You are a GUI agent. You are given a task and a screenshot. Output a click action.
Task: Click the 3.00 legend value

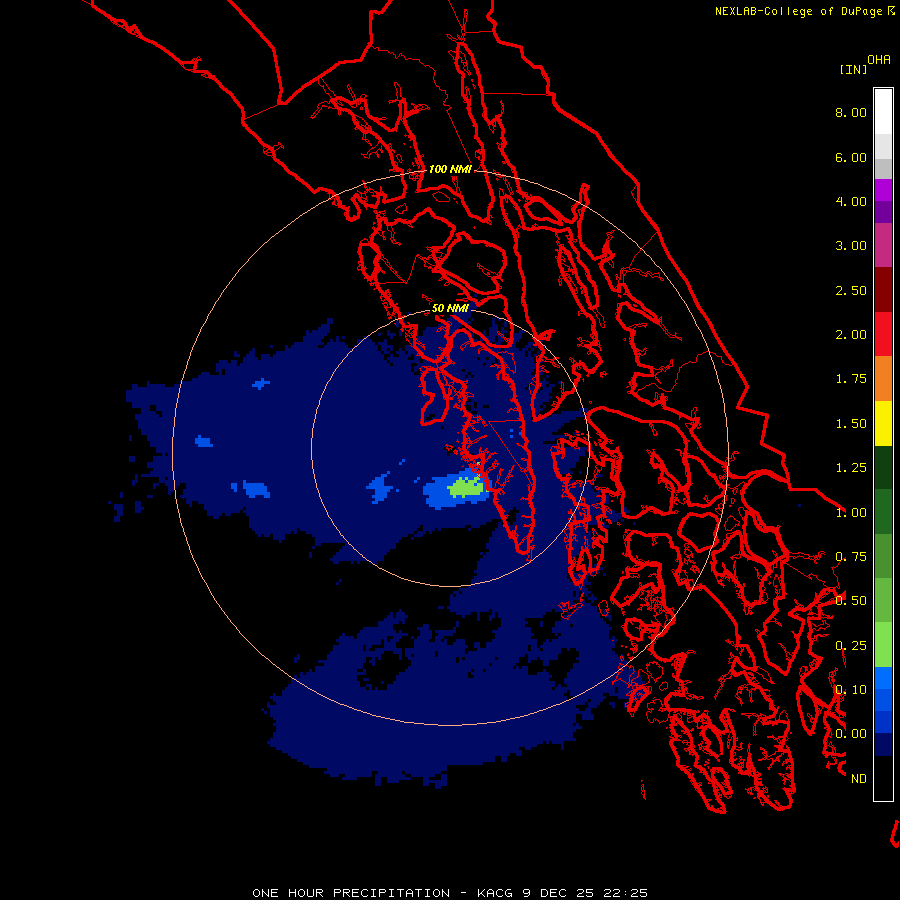click(851, 246)
